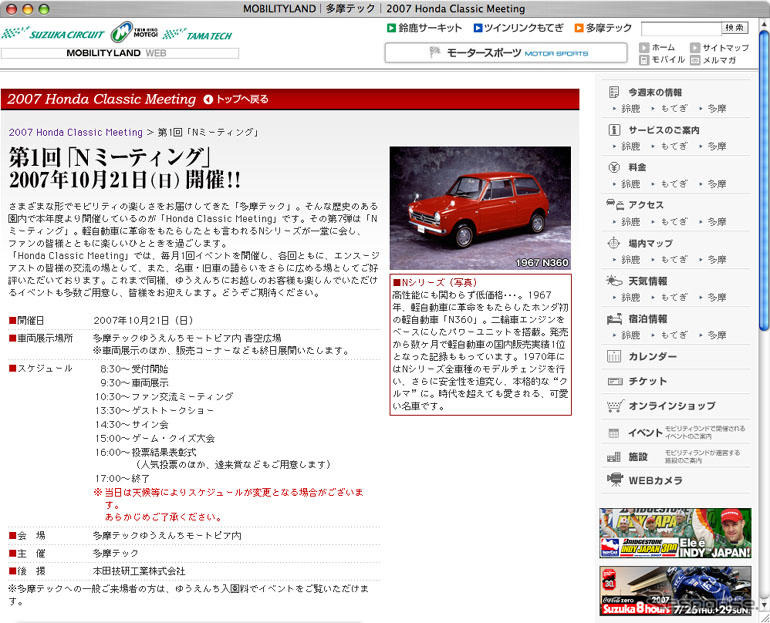Click the 天気情報 weather icon

(x=614, y=281)
